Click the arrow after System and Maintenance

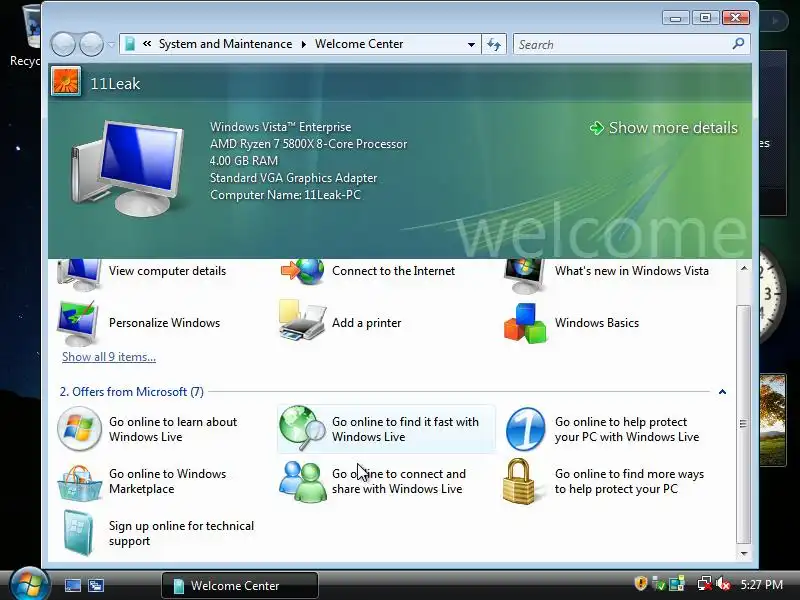point(304,44)
